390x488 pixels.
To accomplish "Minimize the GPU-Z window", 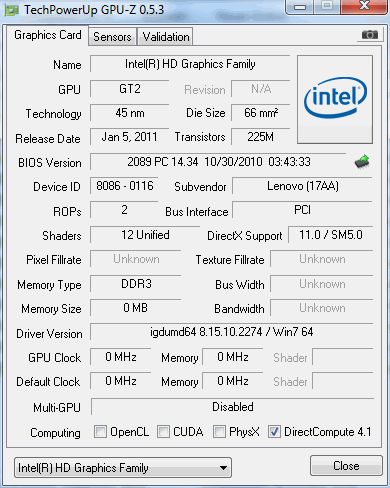I will point(300,7).
